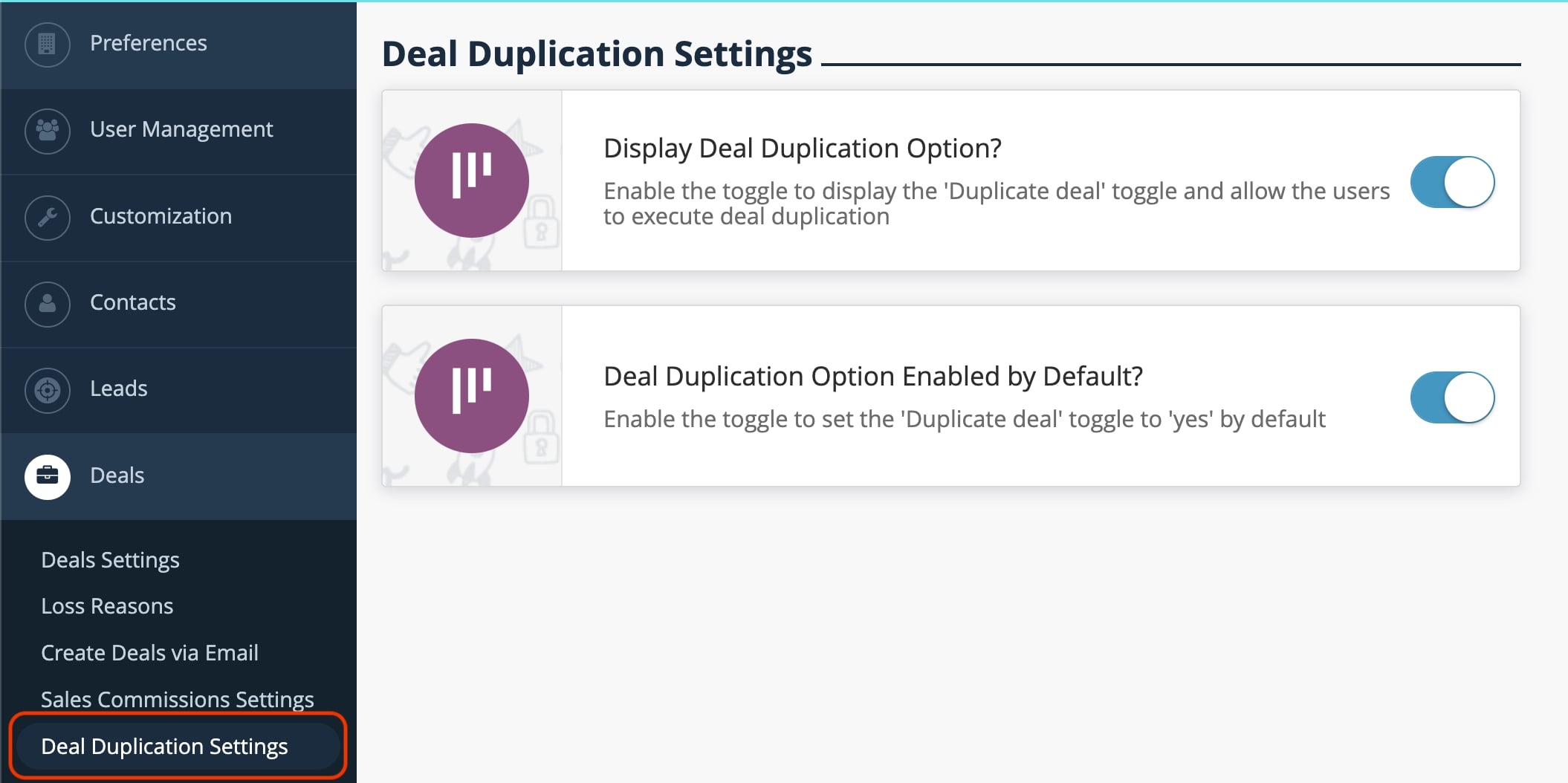Open Create Deals via Email
1568x783 pixels.
coord(149,653)
